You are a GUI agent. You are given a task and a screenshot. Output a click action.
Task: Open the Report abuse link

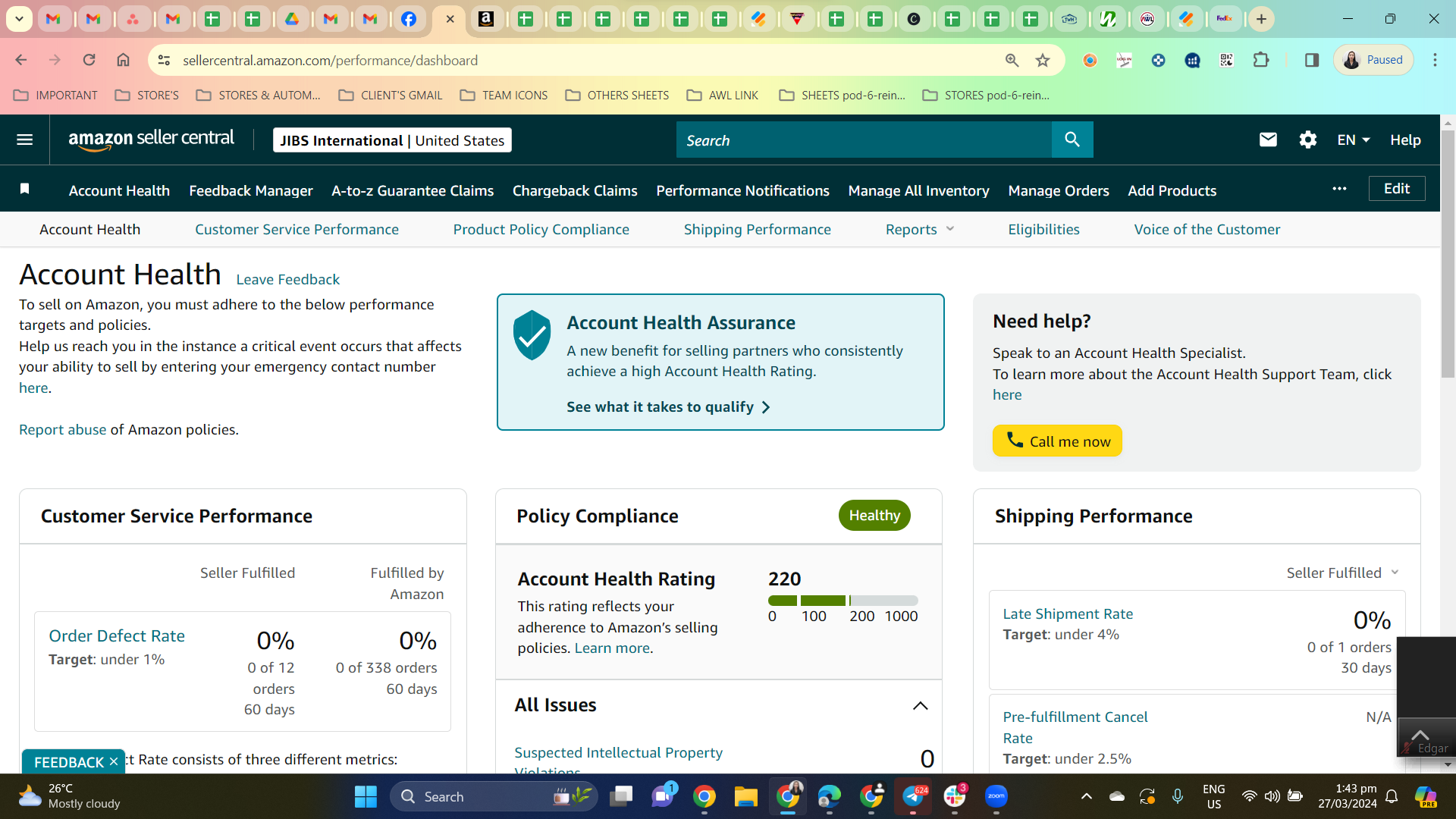[62, 429]
